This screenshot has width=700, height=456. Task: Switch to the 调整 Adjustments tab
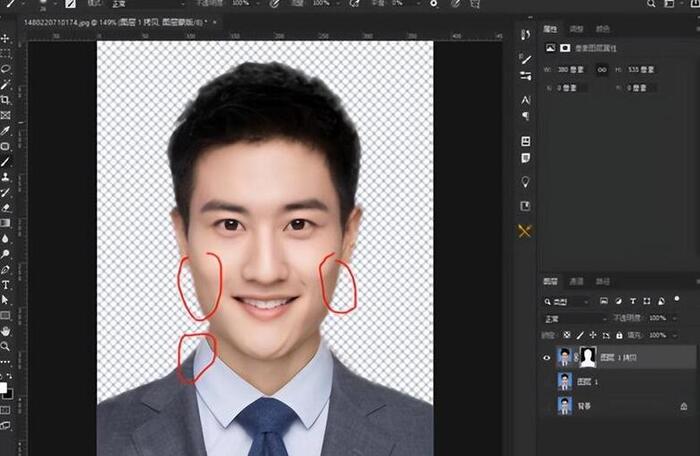576,29
